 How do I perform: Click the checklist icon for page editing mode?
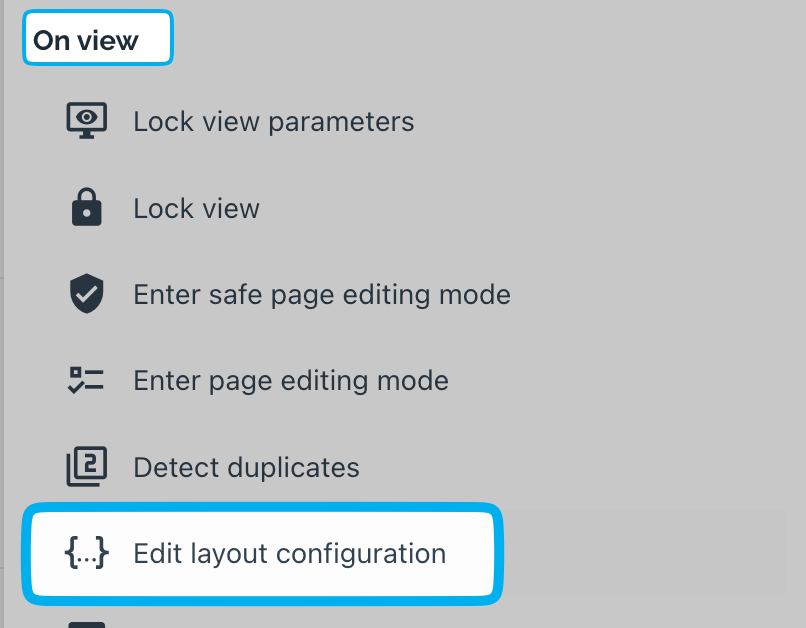coord(86,380)
